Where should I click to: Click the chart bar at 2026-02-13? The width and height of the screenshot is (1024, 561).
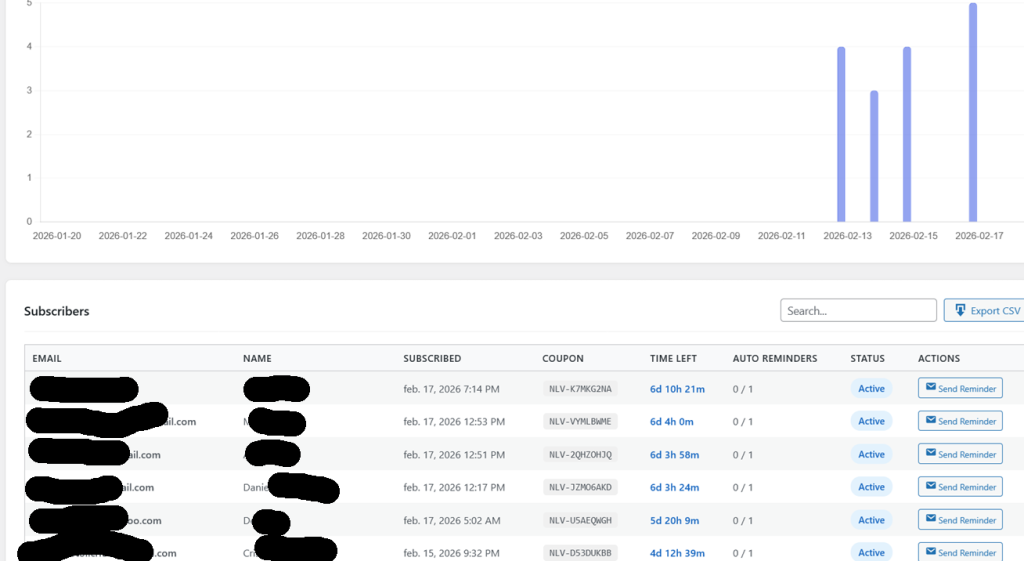click(841, 134)
